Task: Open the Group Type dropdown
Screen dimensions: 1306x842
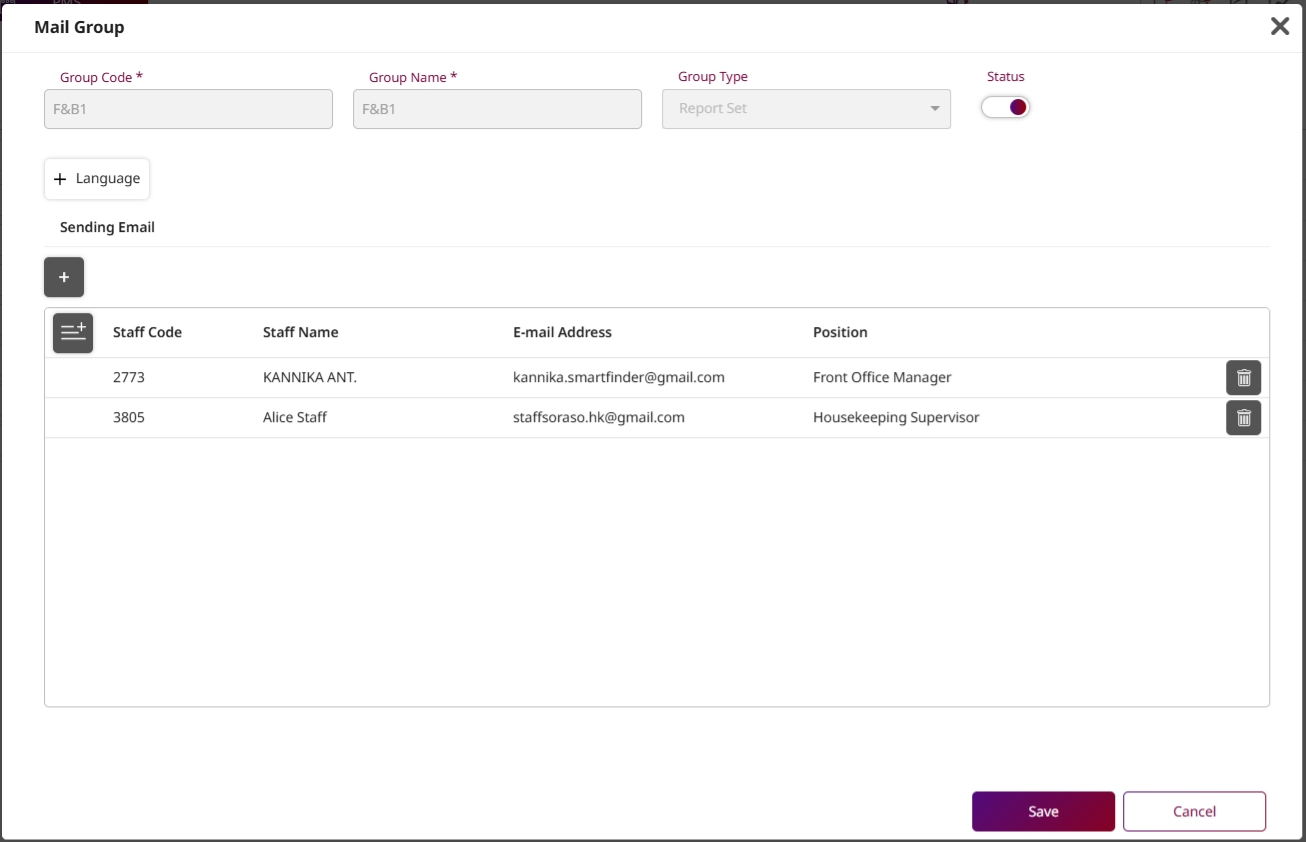Action: coord(806,109)
